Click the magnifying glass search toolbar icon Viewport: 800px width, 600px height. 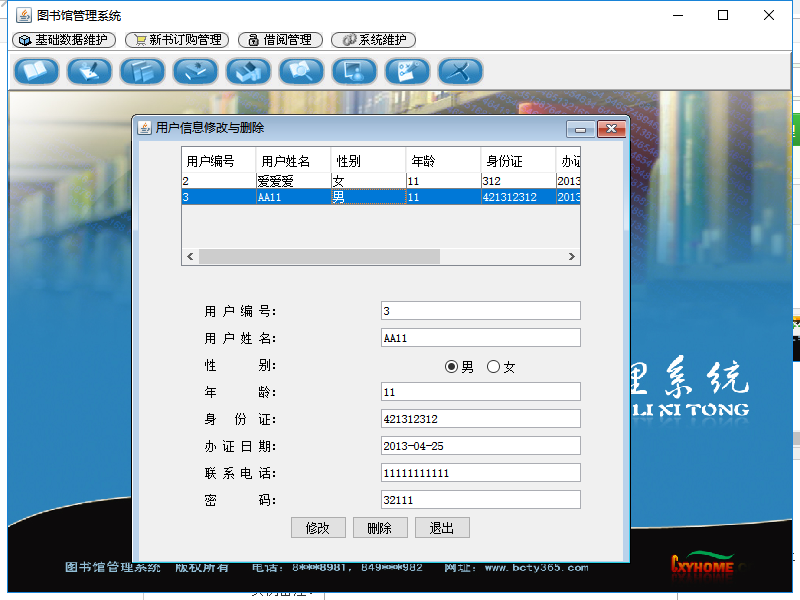[301, 71]
